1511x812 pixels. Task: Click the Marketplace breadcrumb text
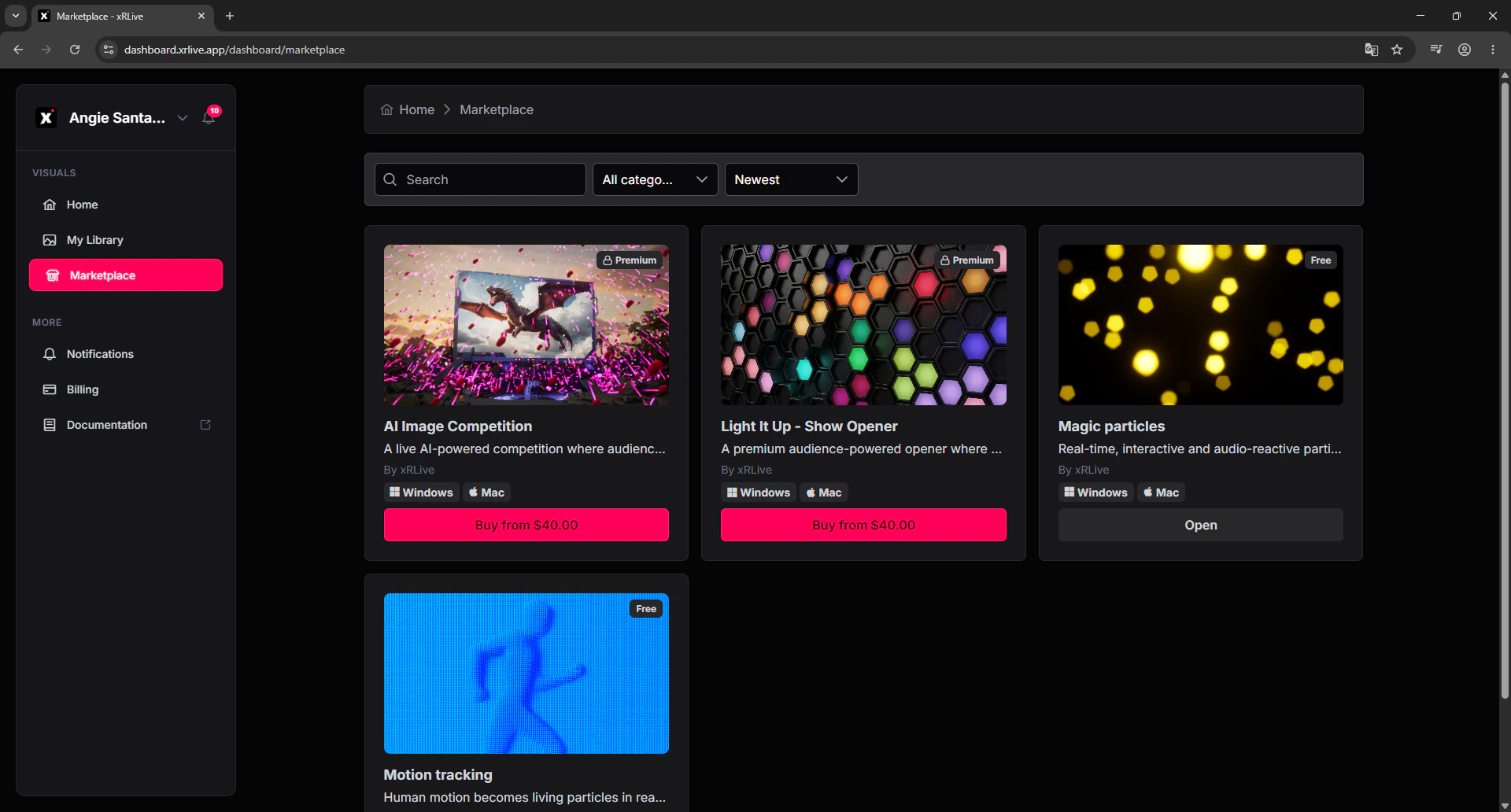[x=497, y=109]
